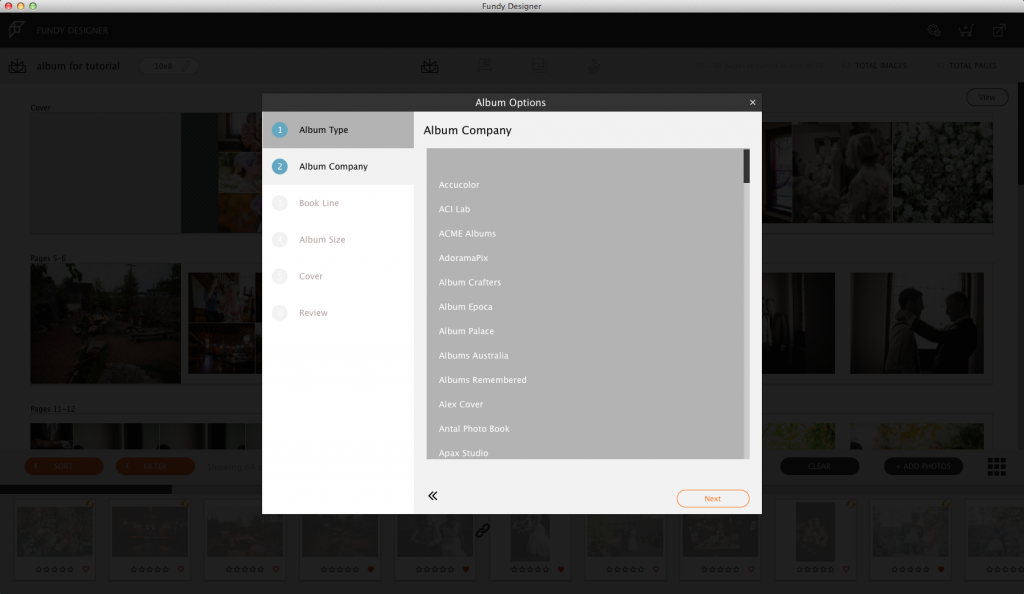The width and height of the screenshot is (1024, 594).
Task: Open the Cover step
Action: pos(338,276)
